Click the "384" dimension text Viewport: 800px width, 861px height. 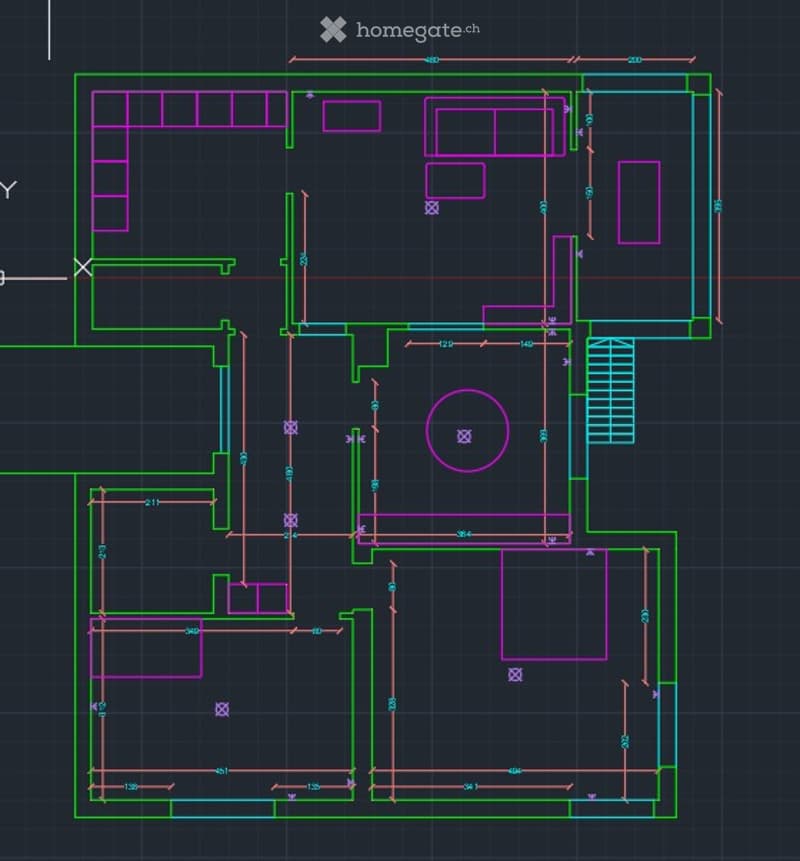pos(464,534)
